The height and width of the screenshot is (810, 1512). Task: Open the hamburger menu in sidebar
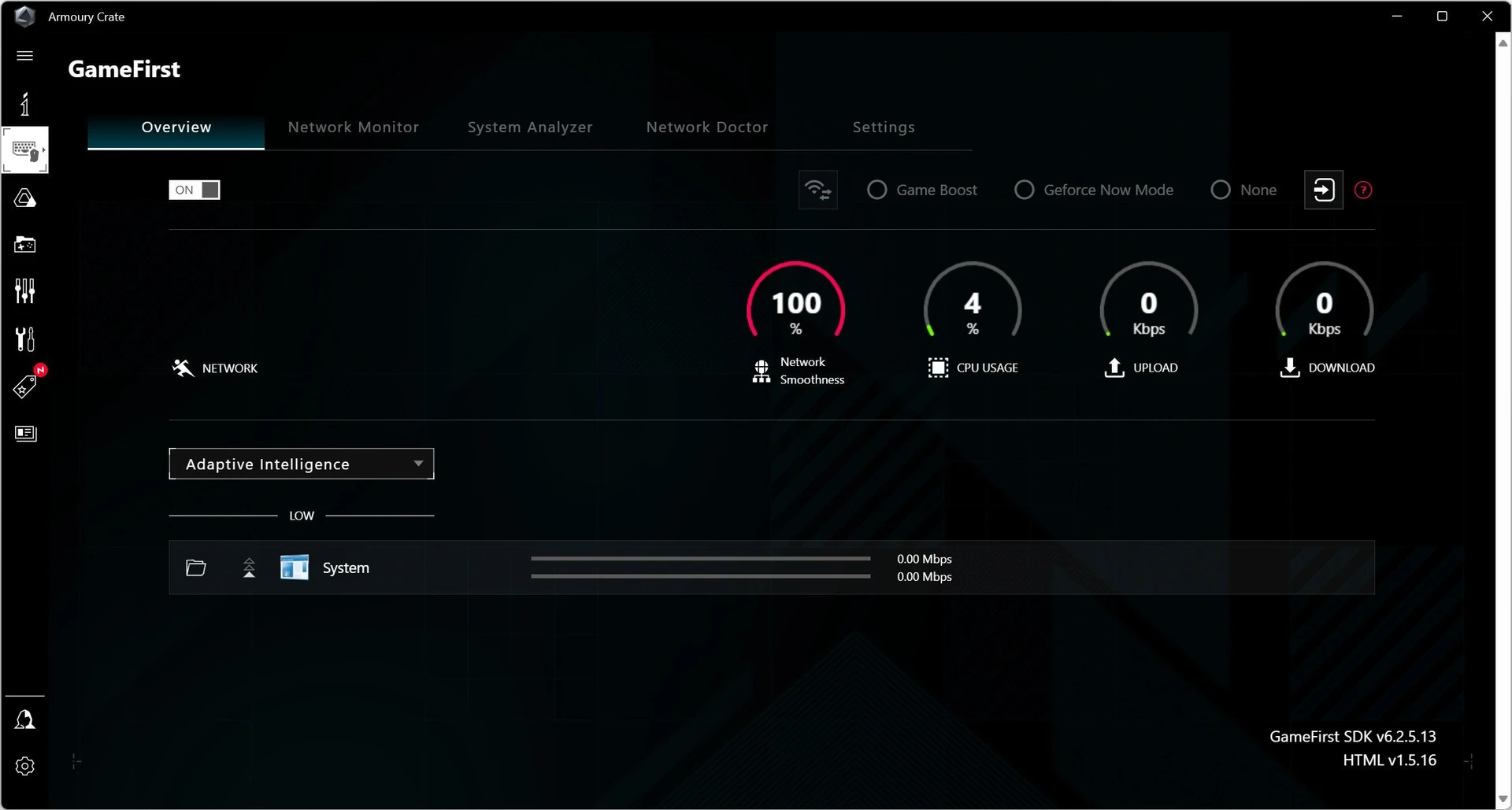[24, 55]
